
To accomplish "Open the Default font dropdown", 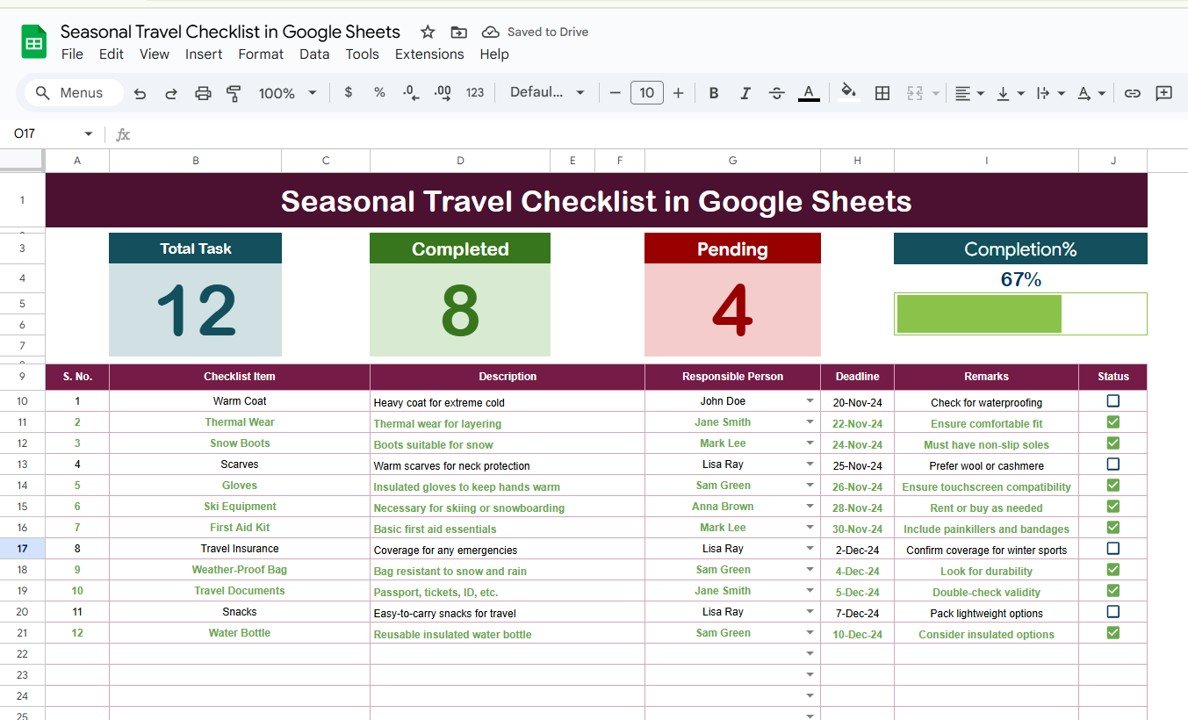I will coord(547,92).
